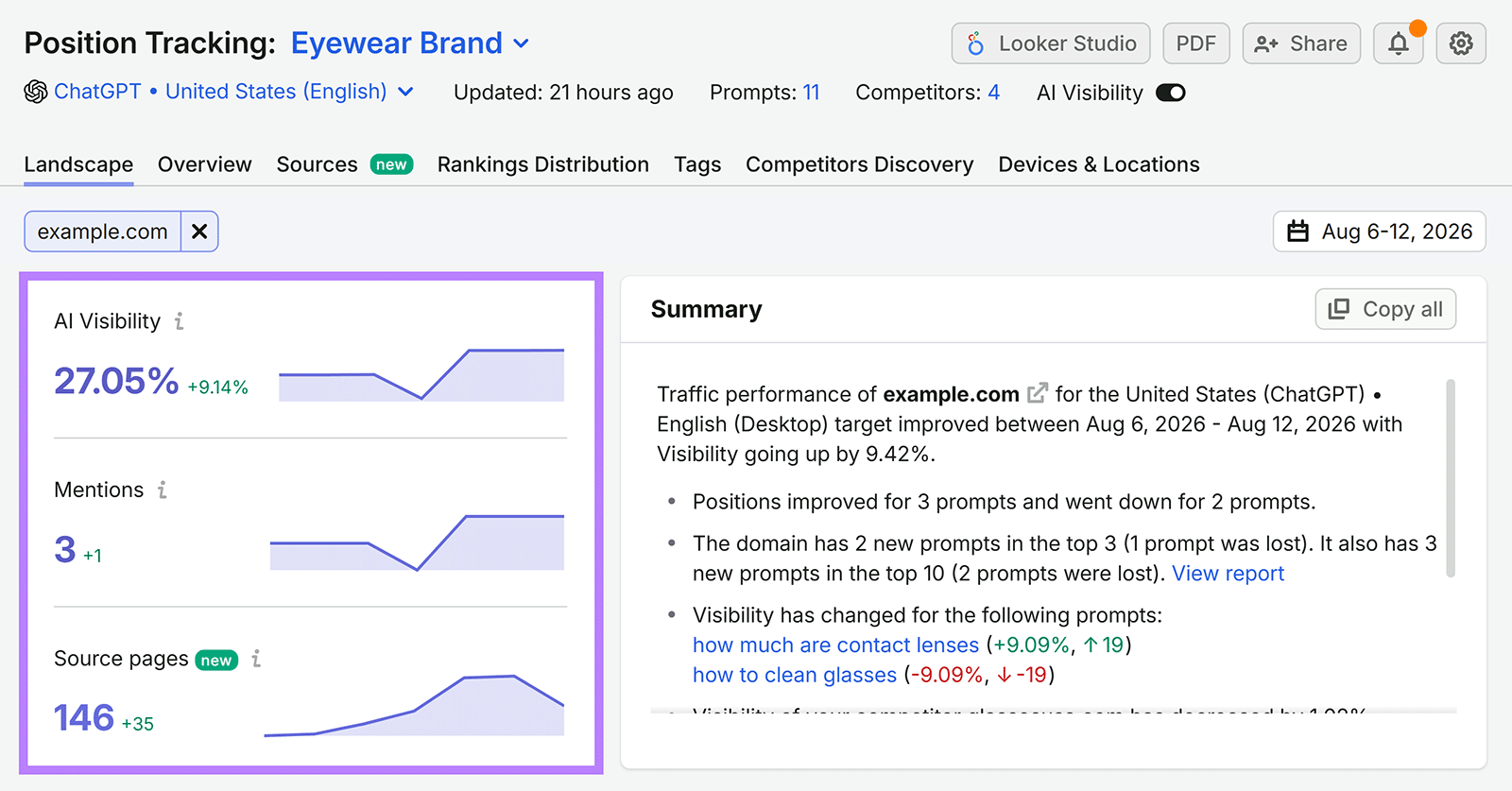Click the ChatGPT logo icon
Viewport: 1512px width, 791px height.
[x=36, y=92]
